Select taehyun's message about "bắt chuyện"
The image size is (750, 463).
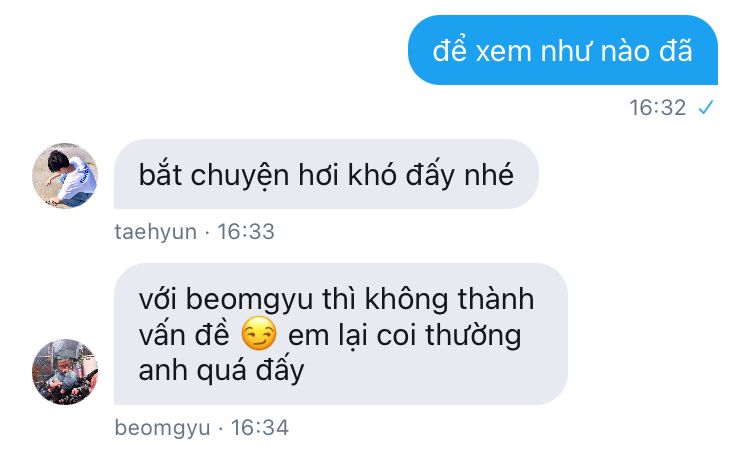[326, 174]
